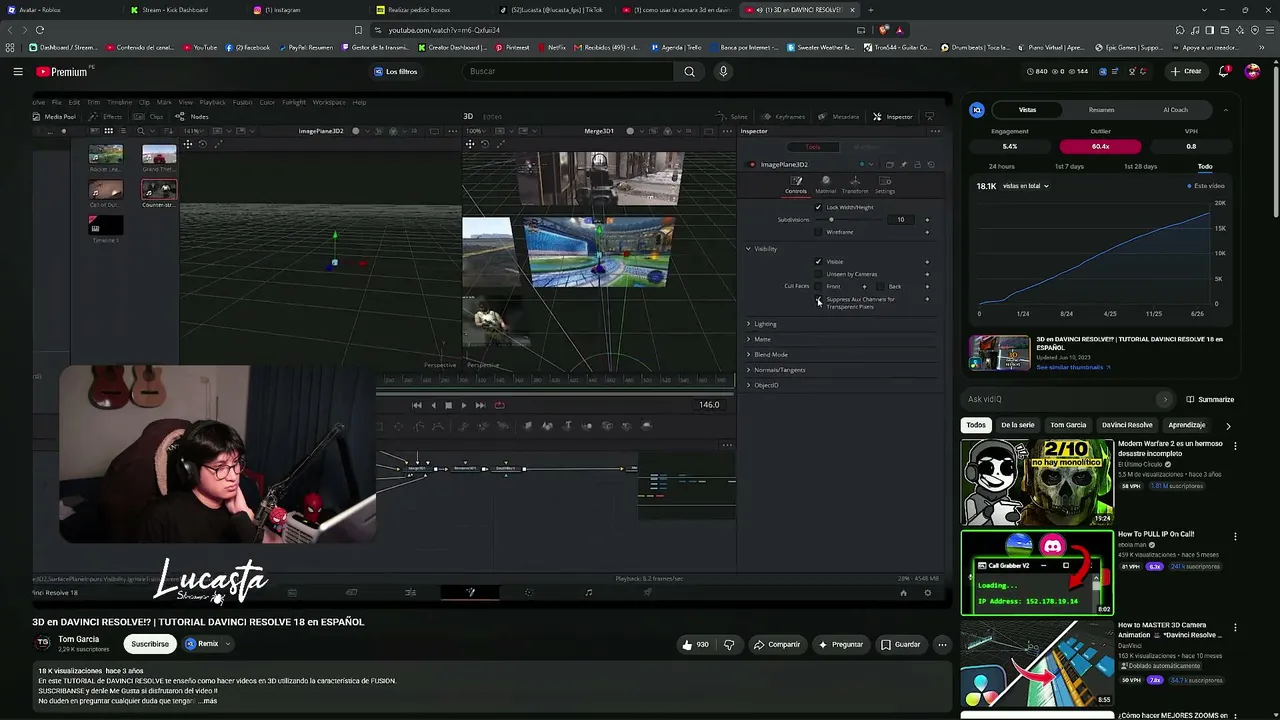Open more actions menu beside Guardar
This screenshot has width=1280, height=720.
[942, 644]
